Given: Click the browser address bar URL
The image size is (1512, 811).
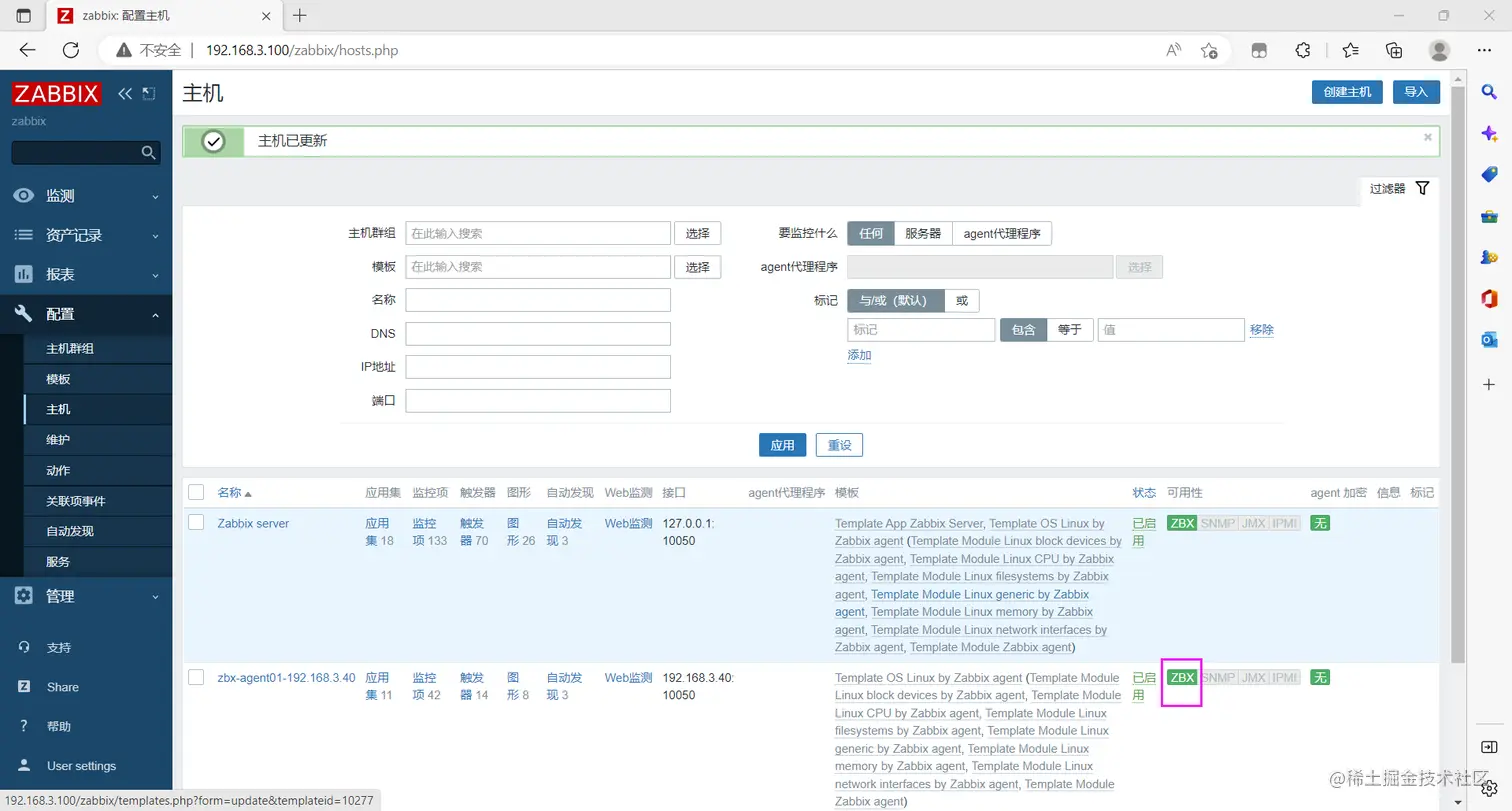Looking at the screenshot, I should 302,50.
